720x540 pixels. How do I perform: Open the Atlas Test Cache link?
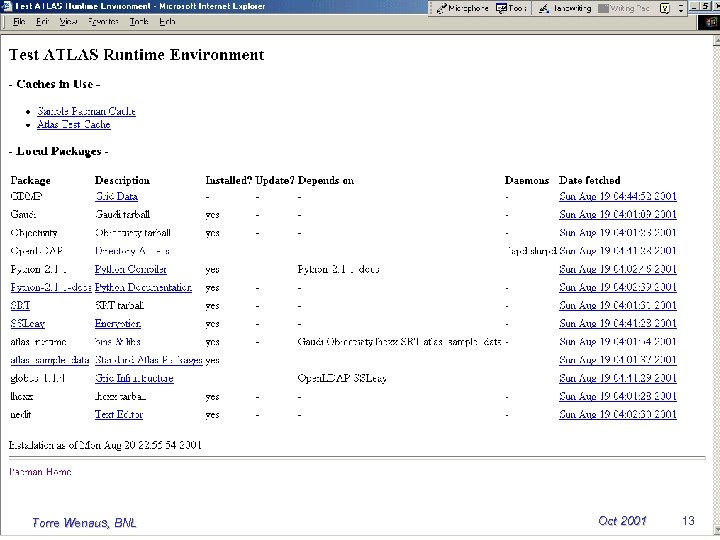click(74, 124)
